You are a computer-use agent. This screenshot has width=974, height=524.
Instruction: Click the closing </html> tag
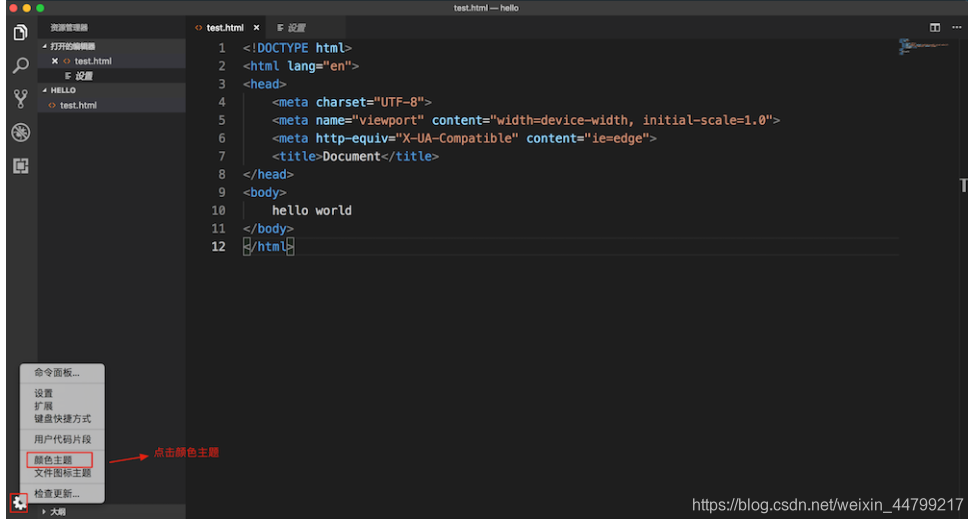(268, 246)
